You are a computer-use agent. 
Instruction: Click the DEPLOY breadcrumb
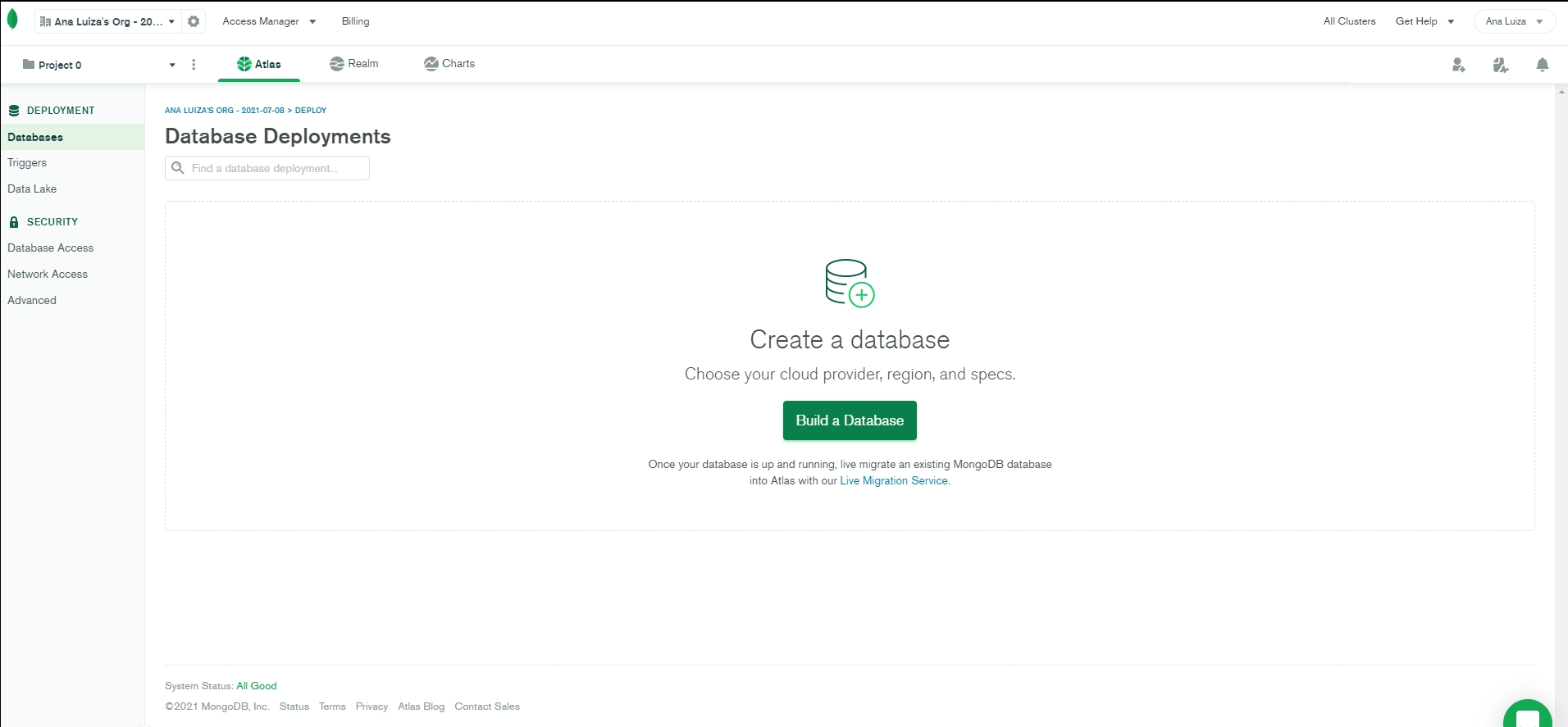(x=311, y=110)
